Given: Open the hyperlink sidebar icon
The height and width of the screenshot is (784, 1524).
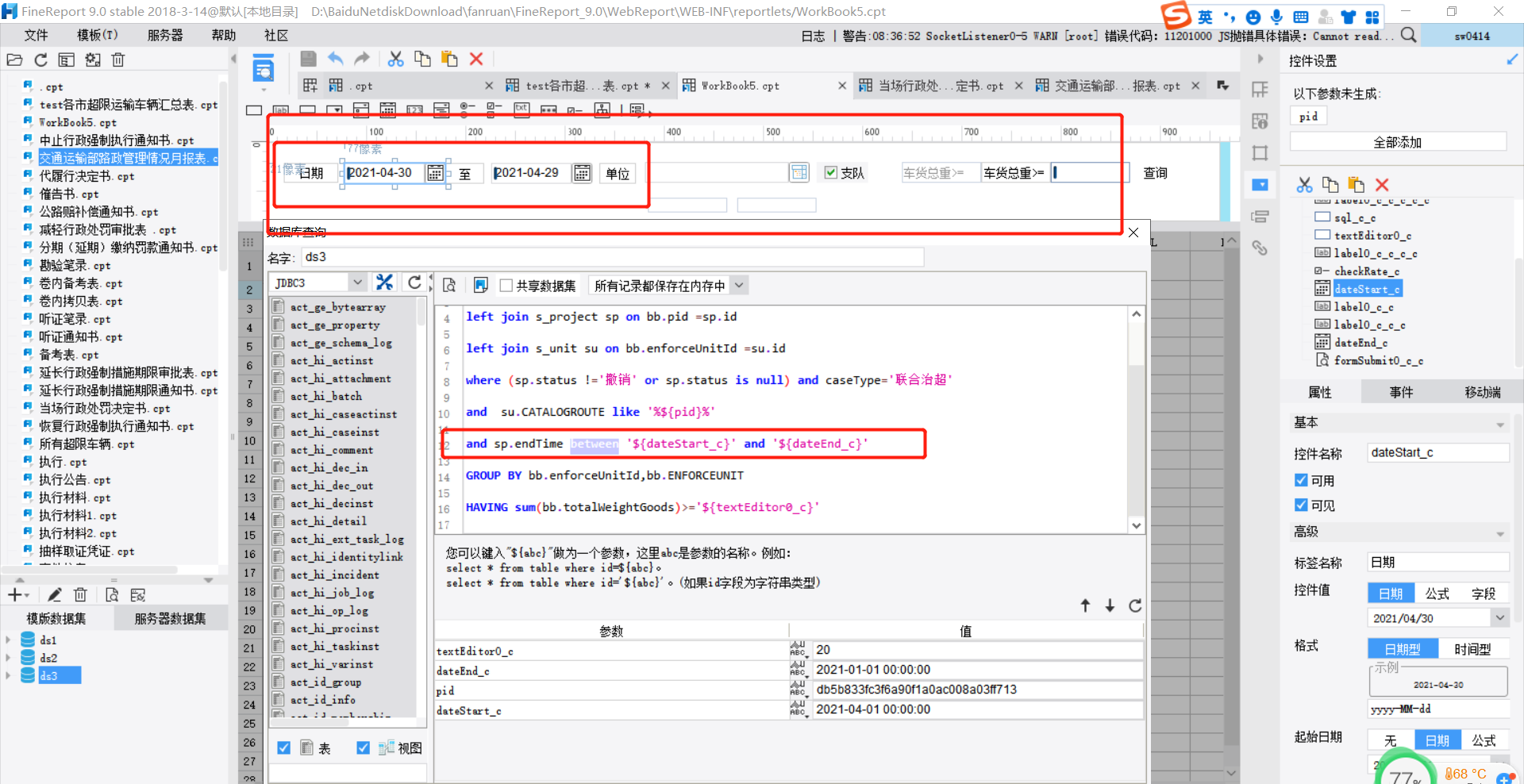Looking at the screenshot, I should [1260, 248].
